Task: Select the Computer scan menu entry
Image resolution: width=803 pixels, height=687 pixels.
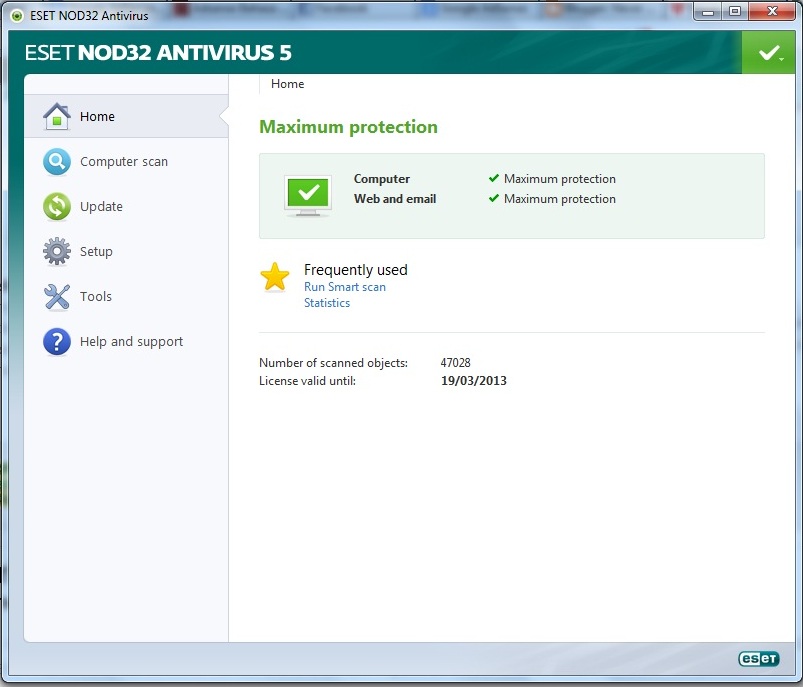Action: click(x=123, y=161)
